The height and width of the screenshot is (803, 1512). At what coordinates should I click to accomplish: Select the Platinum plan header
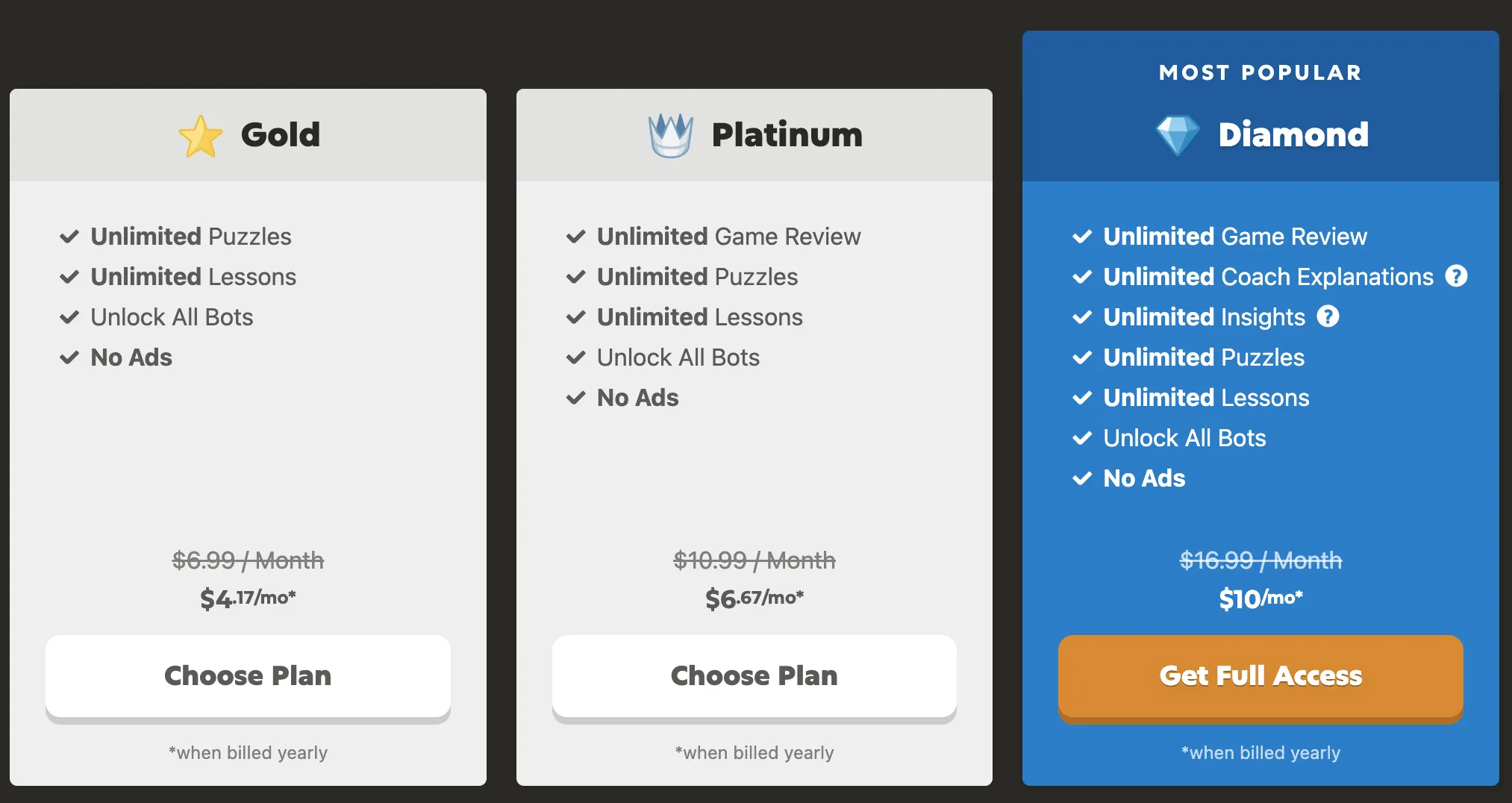click(x=755, y=135)
